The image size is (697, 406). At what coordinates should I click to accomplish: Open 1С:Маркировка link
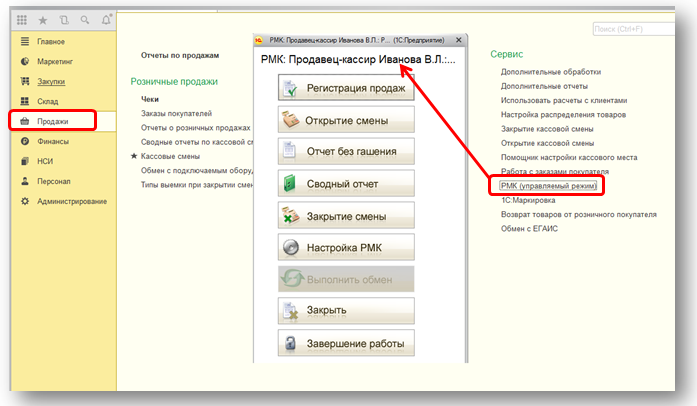[x=528, y=200]
